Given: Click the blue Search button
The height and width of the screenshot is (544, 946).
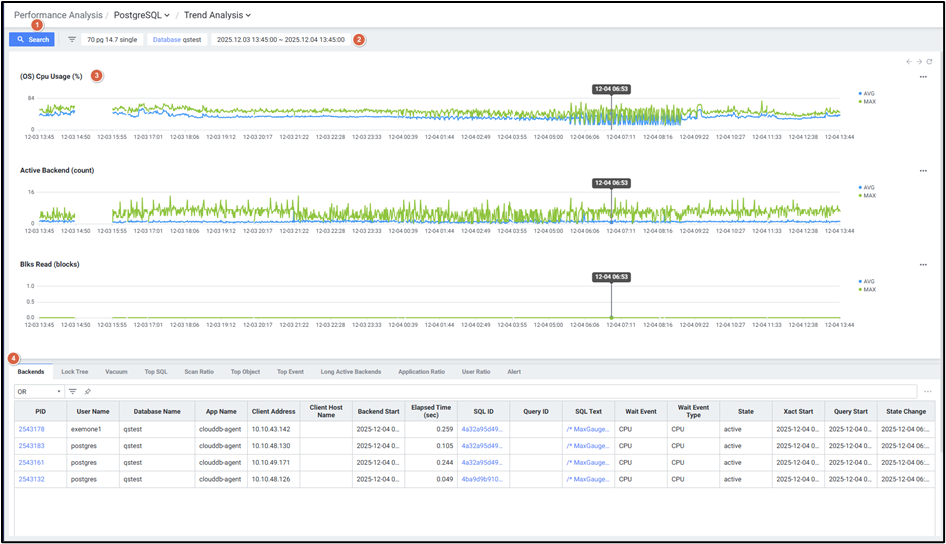Looking at the screenshot, I should [x=32, y=40].
